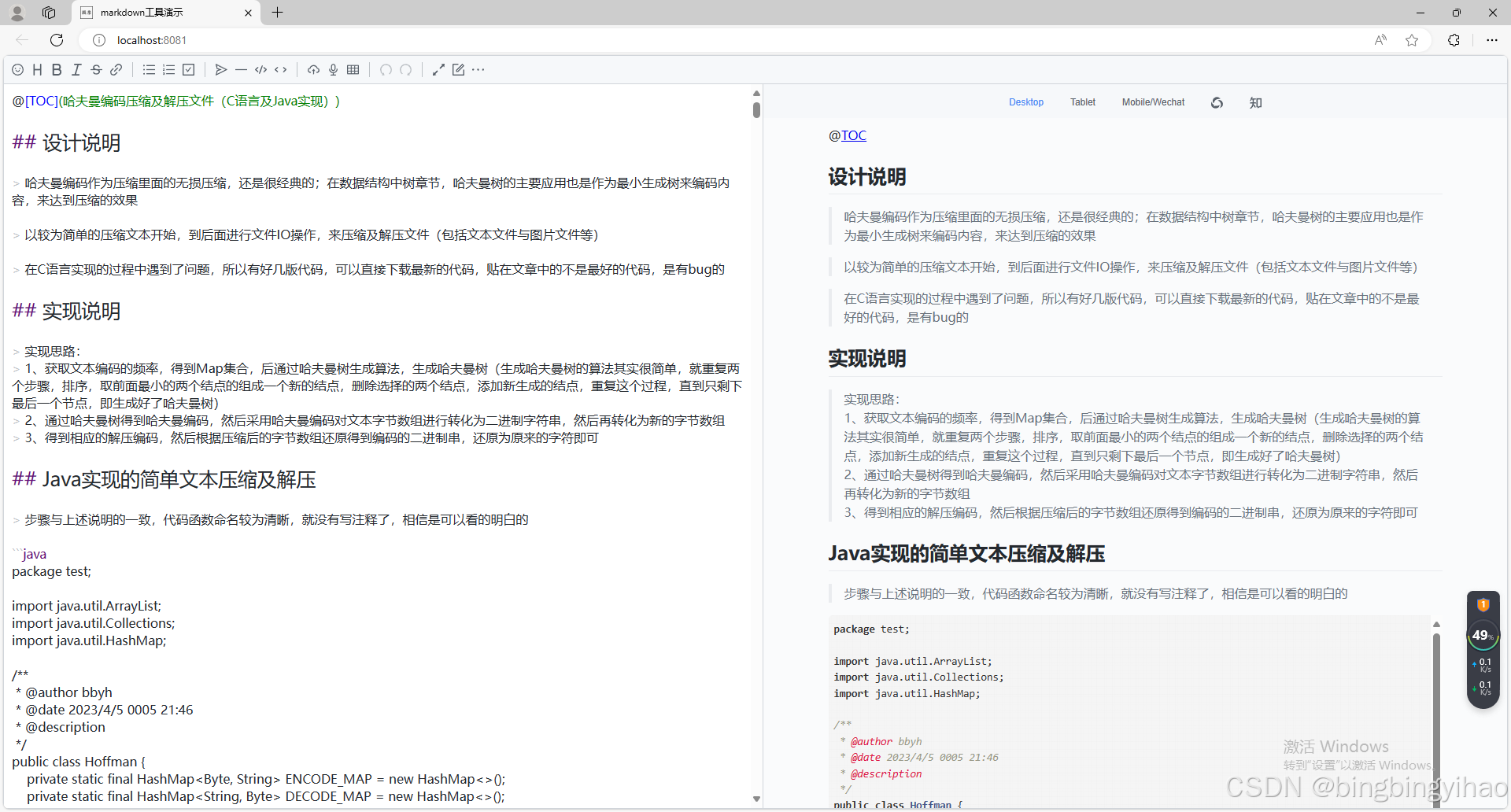The width and height of the screenshot is (1511, 812).
Task: Insert an ordered numbered list
Action: click(168, 70)
